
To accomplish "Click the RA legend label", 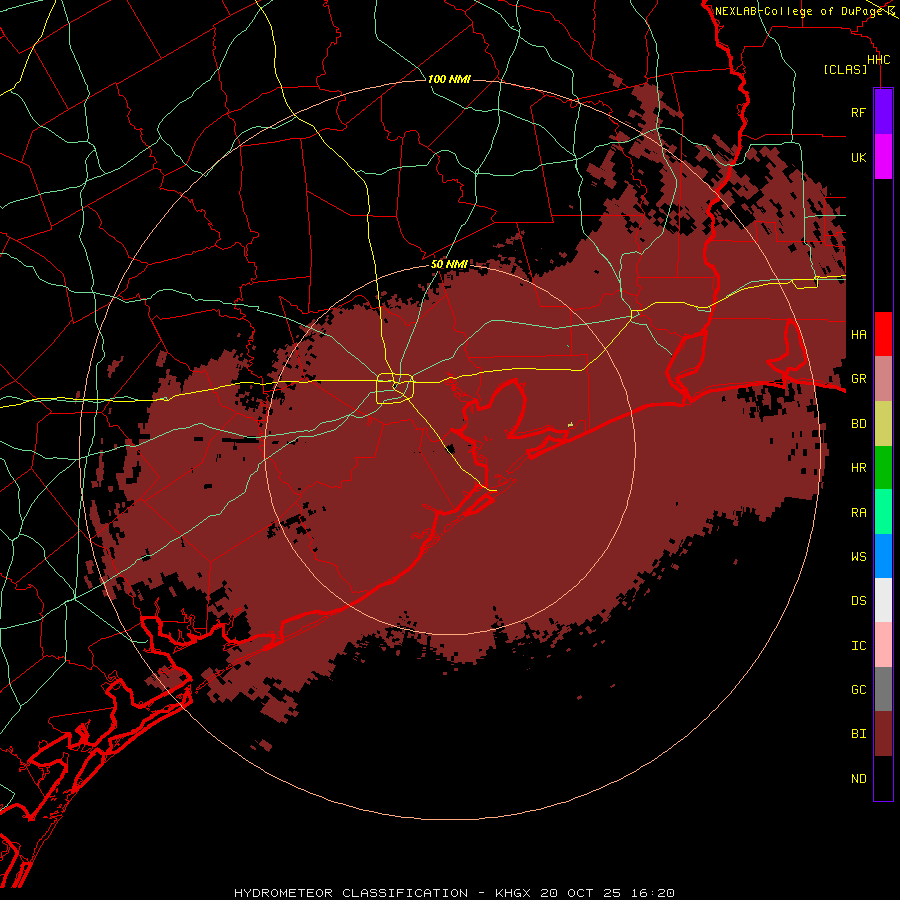I will click(x=858, y=513).
